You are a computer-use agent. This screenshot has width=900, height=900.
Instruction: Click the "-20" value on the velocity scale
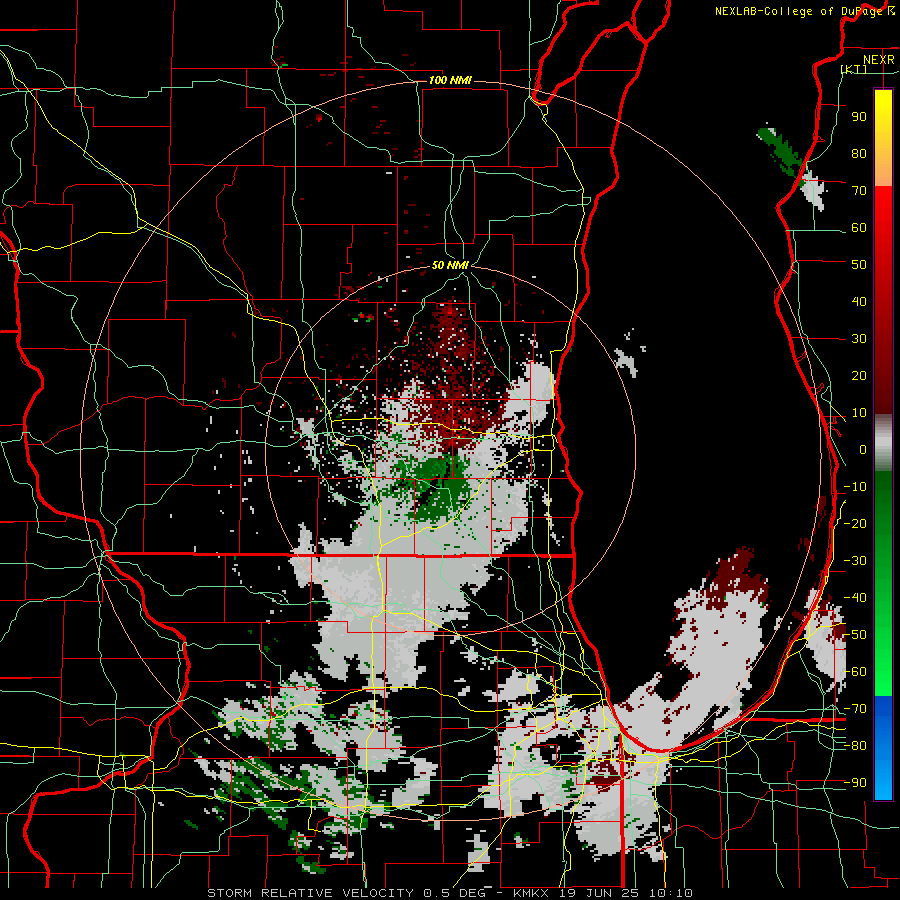[x=855, y=523]
